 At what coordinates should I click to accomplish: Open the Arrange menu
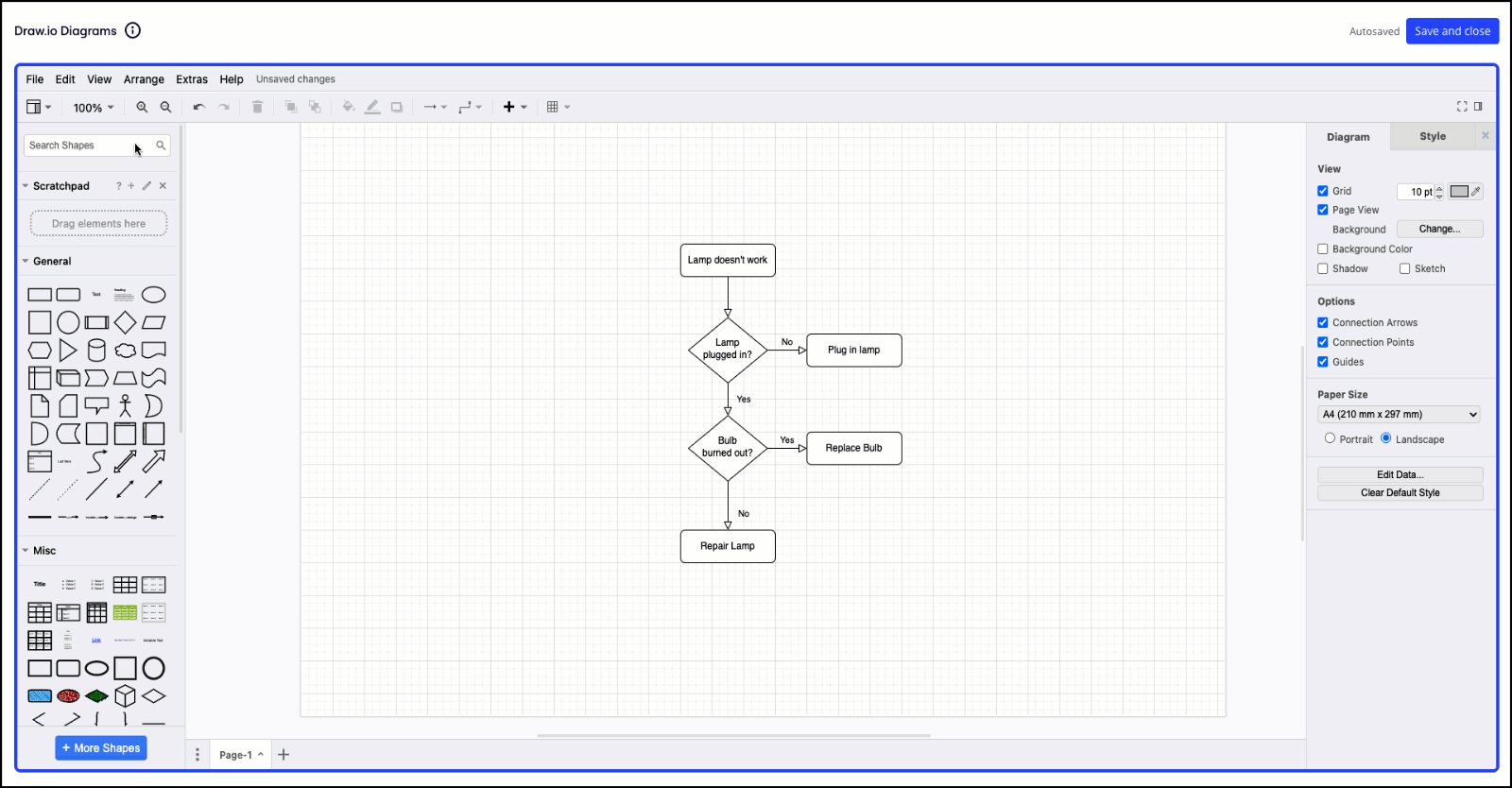click(144, 79)
